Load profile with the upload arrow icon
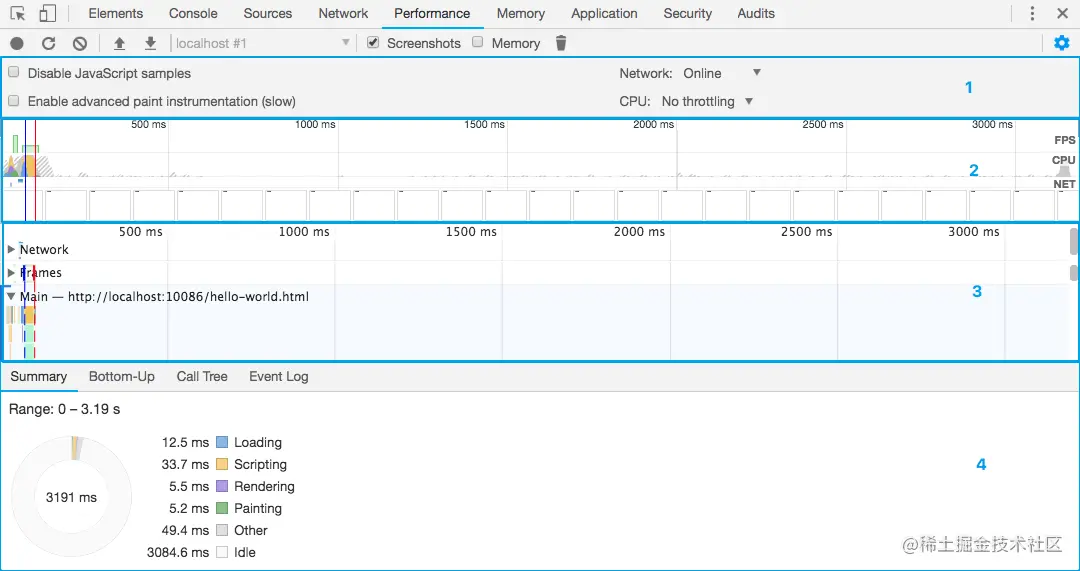The height and width of the screenshot is (571, 1080). (x=119, y=43)
